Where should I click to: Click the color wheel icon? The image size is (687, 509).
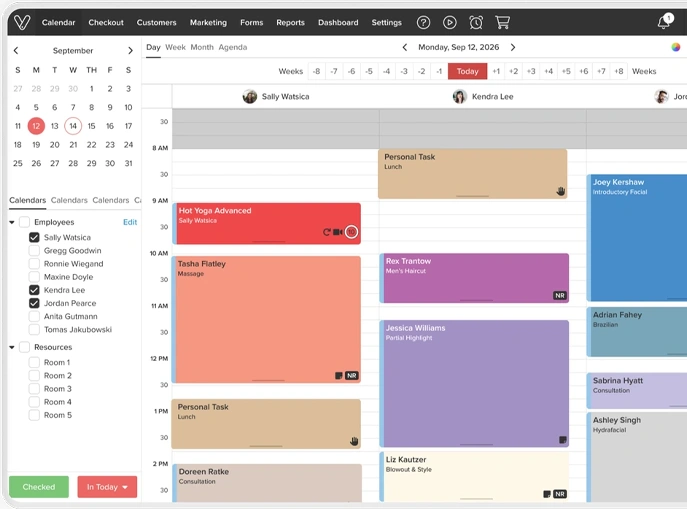pyautogui.click(x=676, y=47)
